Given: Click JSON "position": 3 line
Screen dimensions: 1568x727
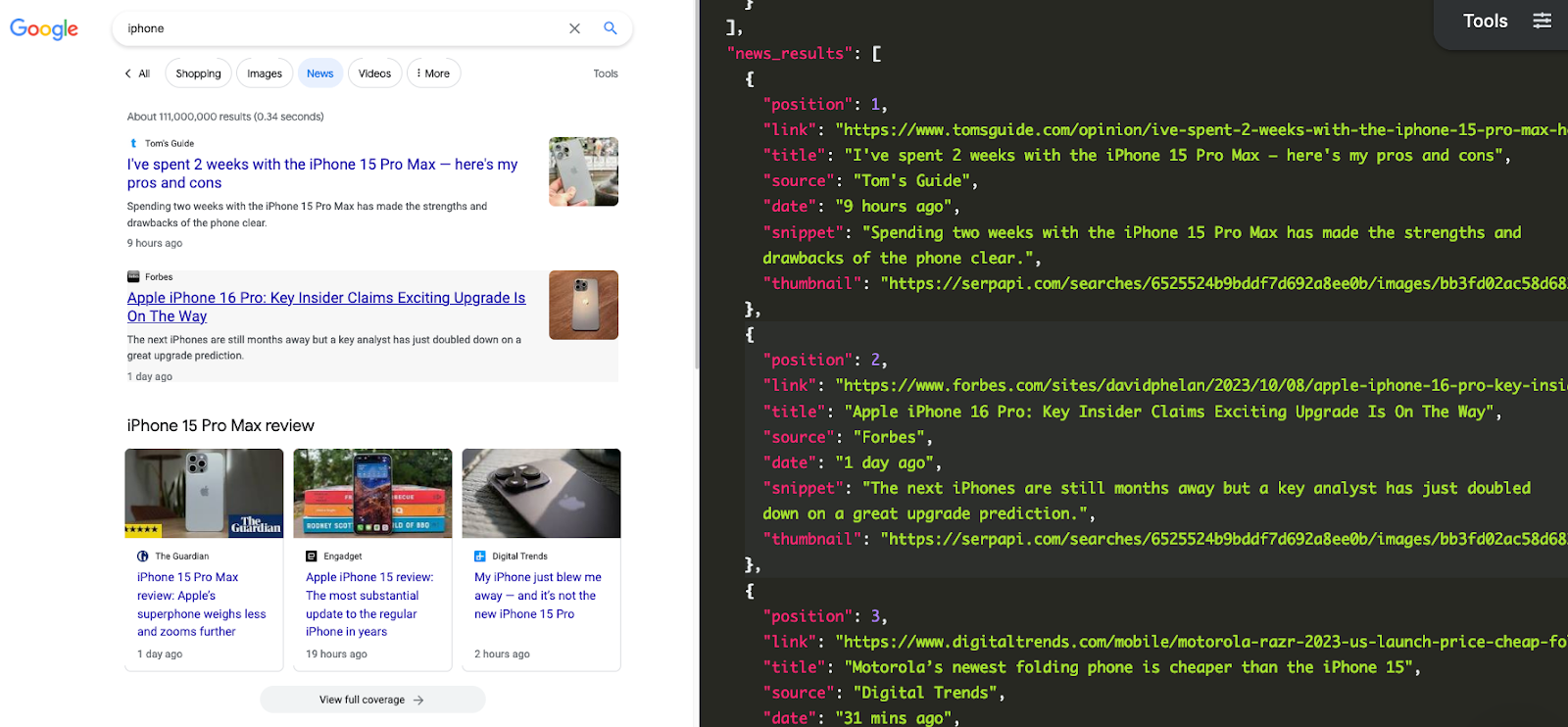Looking at the screenshot, I should pos(825,616).
